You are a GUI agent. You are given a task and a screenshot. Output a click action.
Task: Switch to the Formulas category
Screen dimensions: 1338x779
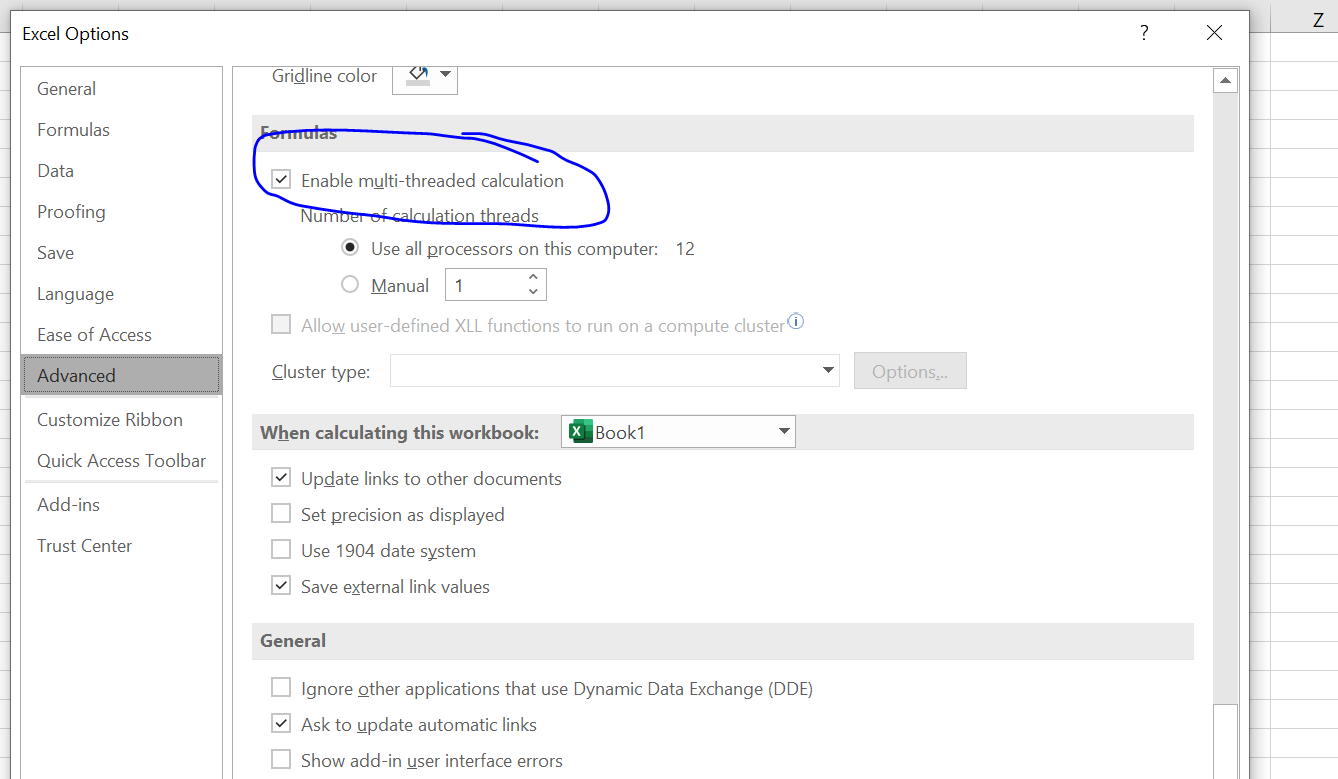pyautogui.click(x=73, y=129)
